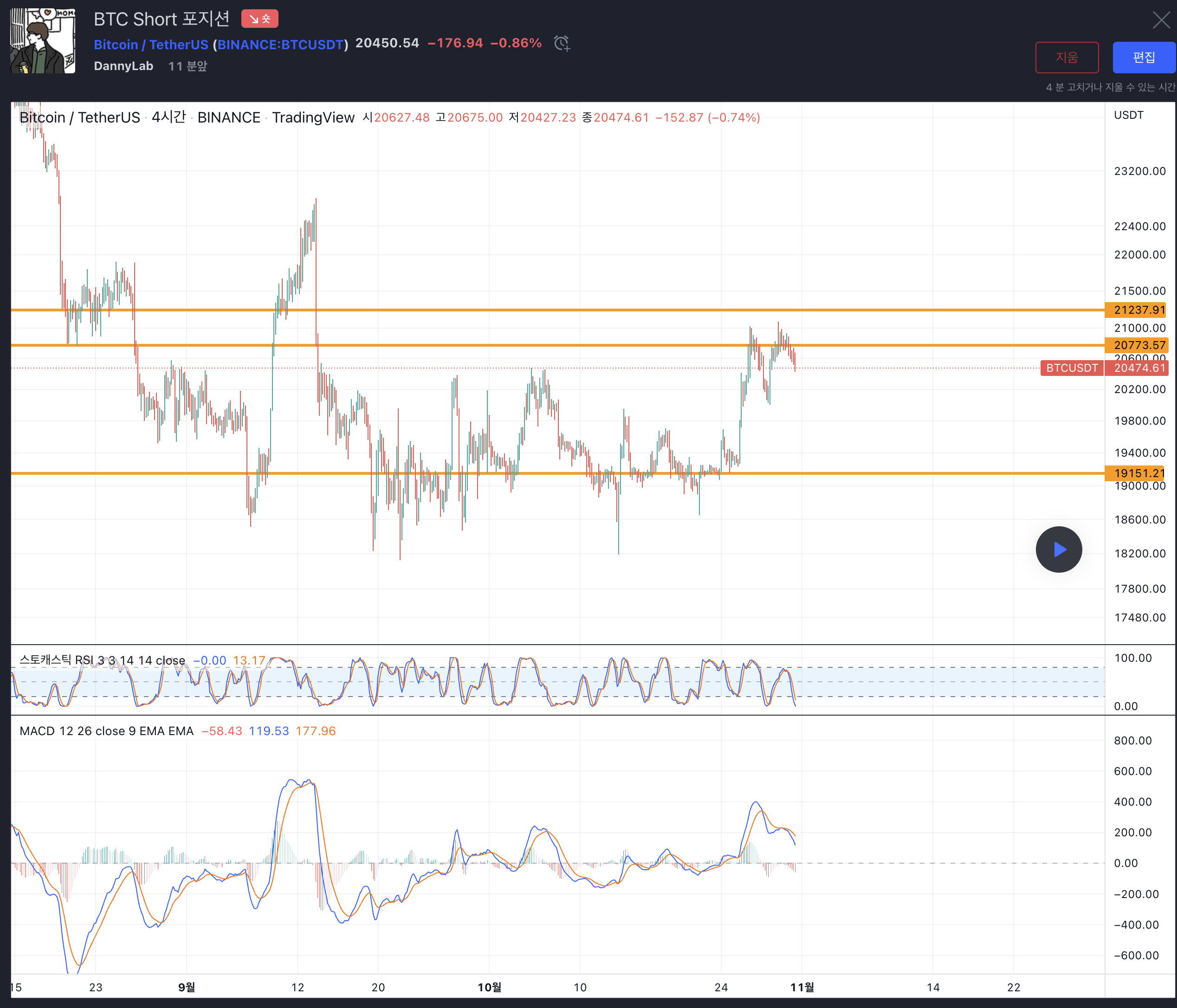Click the add alert clock icon
The width and height of the screenshot is (1177, 1008).
pos(561,44)
